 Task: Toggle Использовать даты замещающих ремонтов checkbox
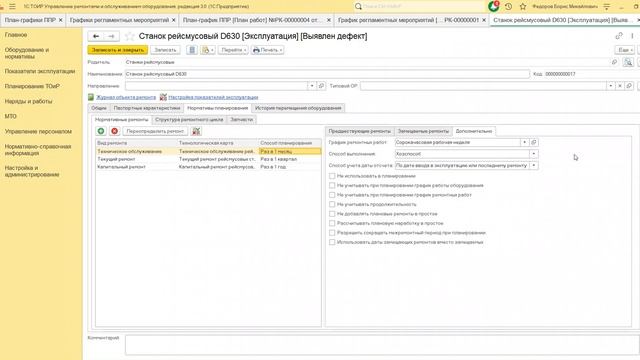(x=332, y=242)
